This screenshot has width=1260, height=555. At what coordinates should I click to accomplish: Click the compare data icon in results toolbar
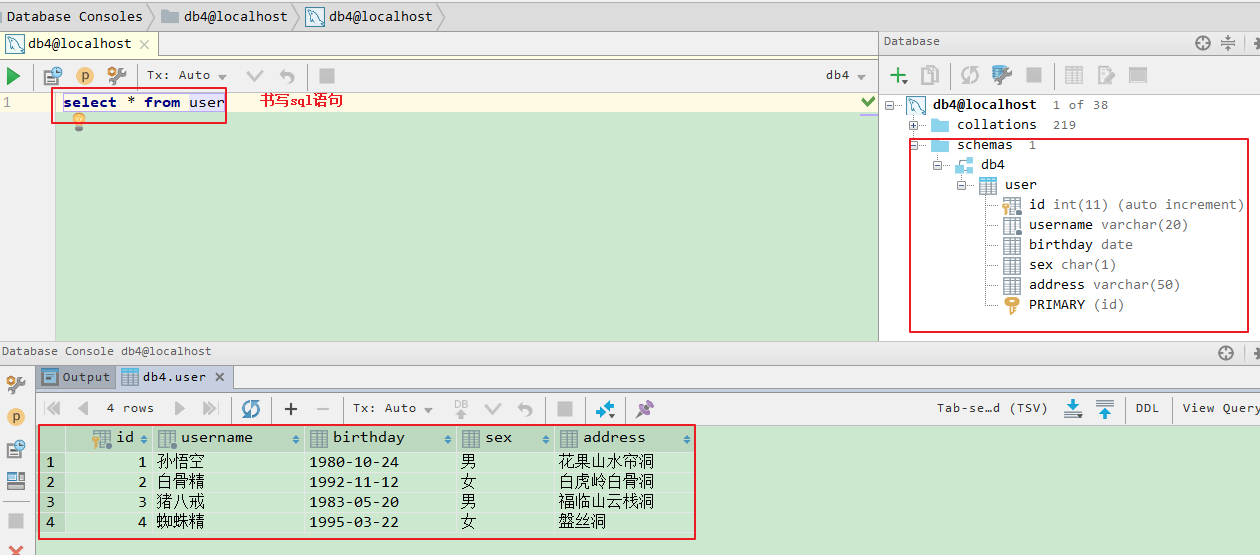[x=605, y=409]
